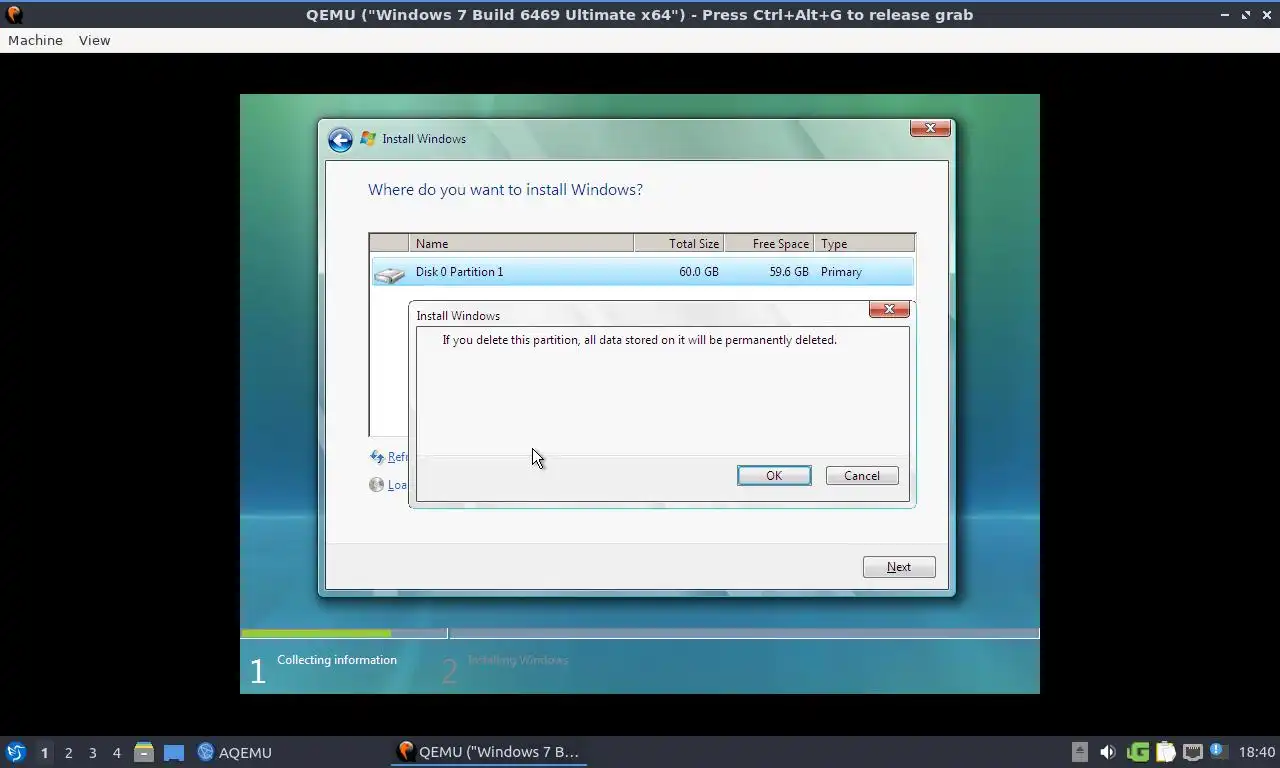Screen dimensions: 1280x768
Task: Click the QEMU icon in the title bar
Action: [x=14, y=14]
